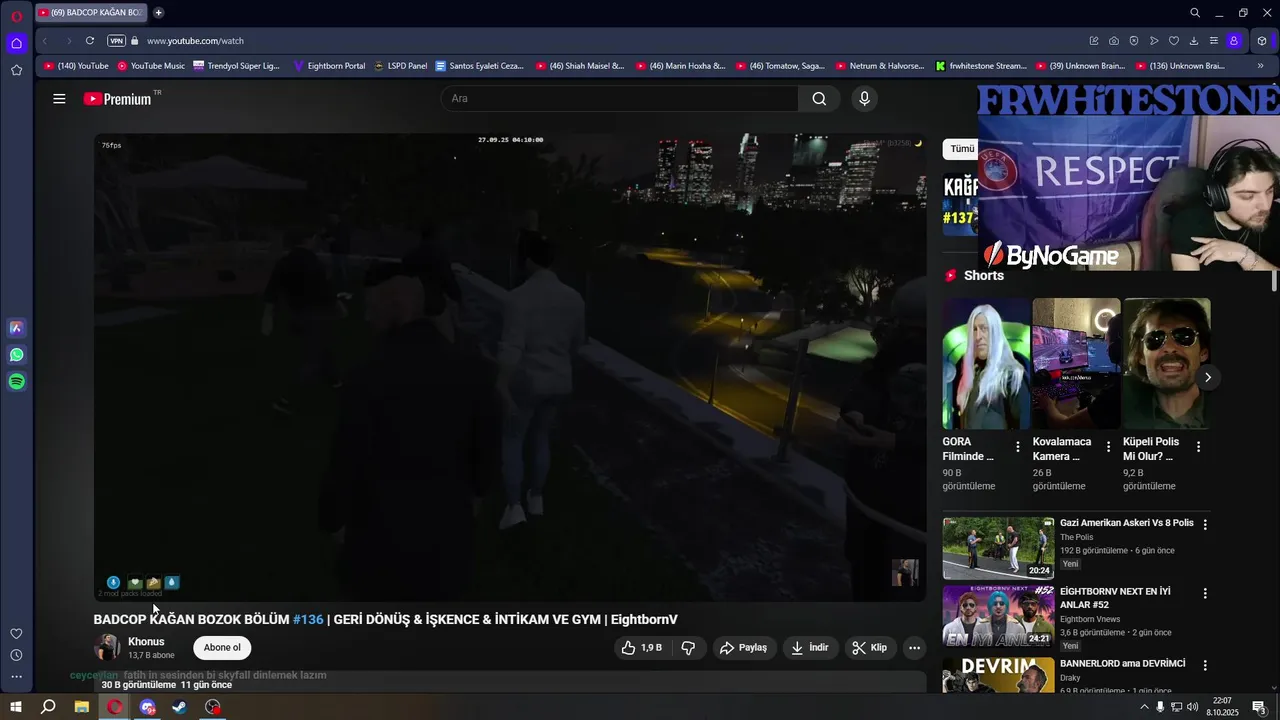
Task: Open options for Küpeli Polis short
Action: (x=1198, y=447)
